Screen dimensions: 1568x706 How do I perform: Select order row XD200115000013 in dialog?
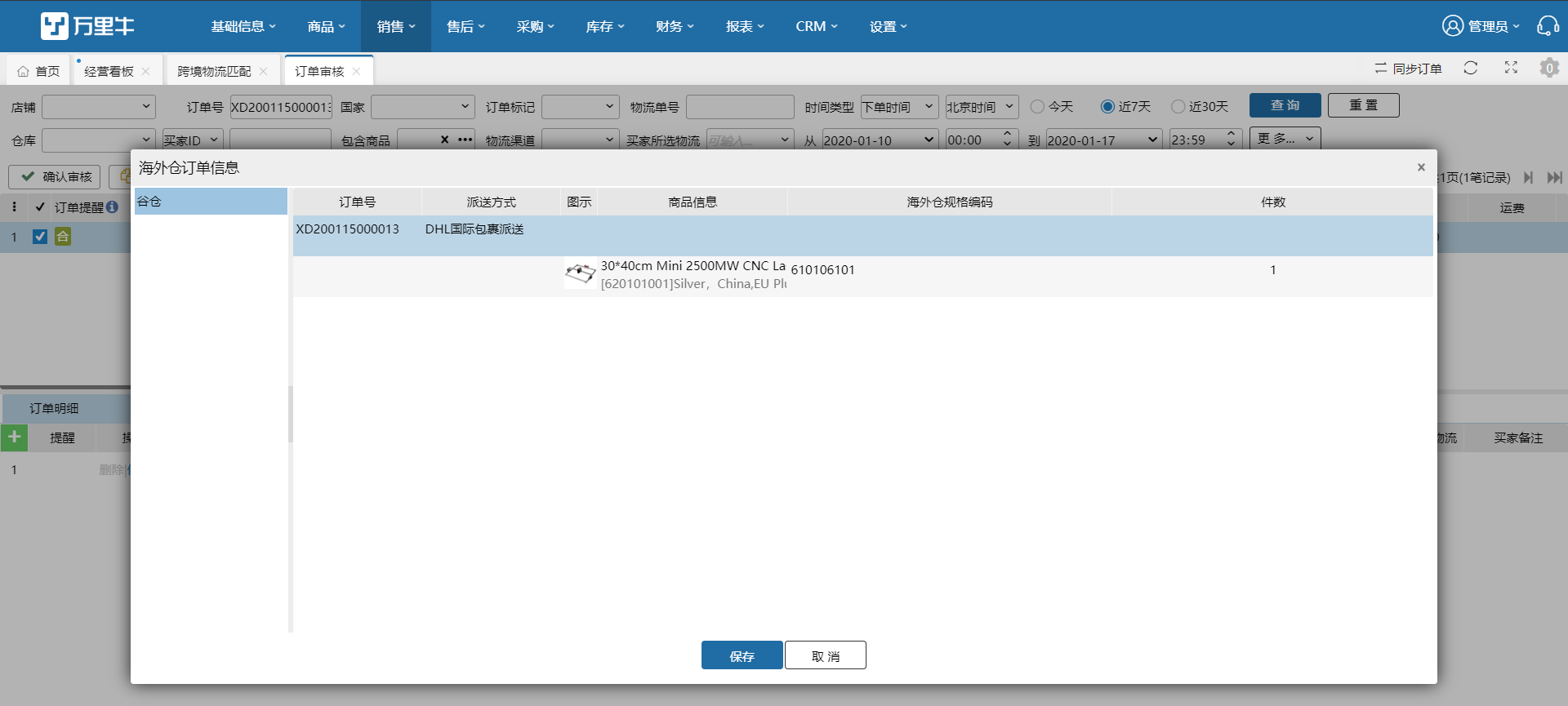(863, 236)
